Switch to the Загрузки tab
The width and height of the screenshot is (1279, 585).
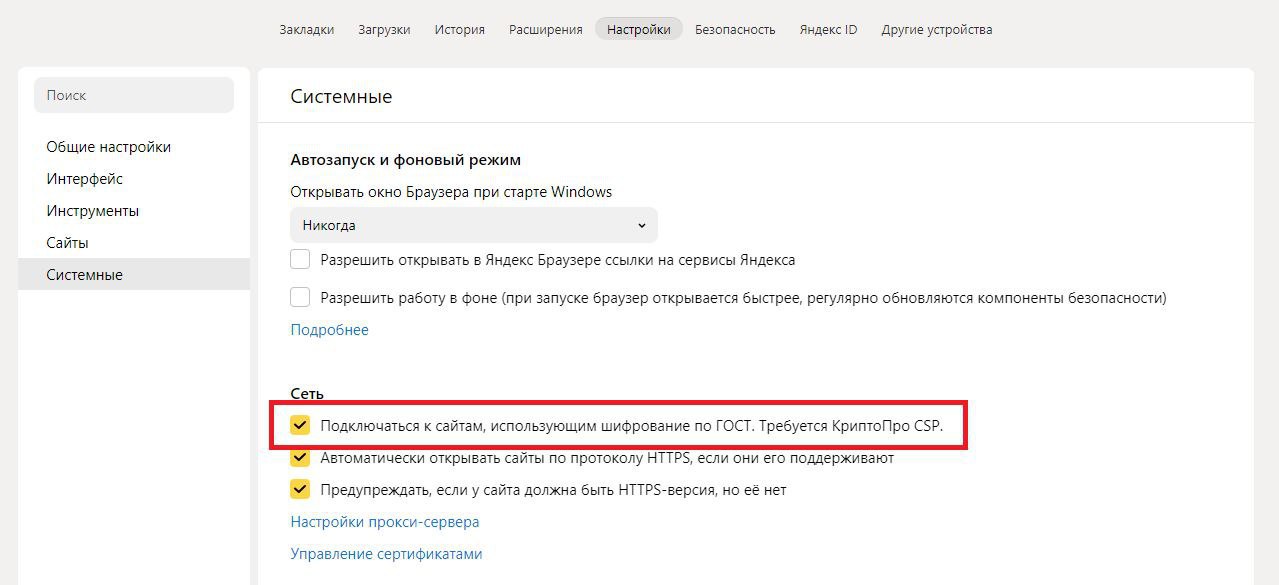[x=384, y=29]
